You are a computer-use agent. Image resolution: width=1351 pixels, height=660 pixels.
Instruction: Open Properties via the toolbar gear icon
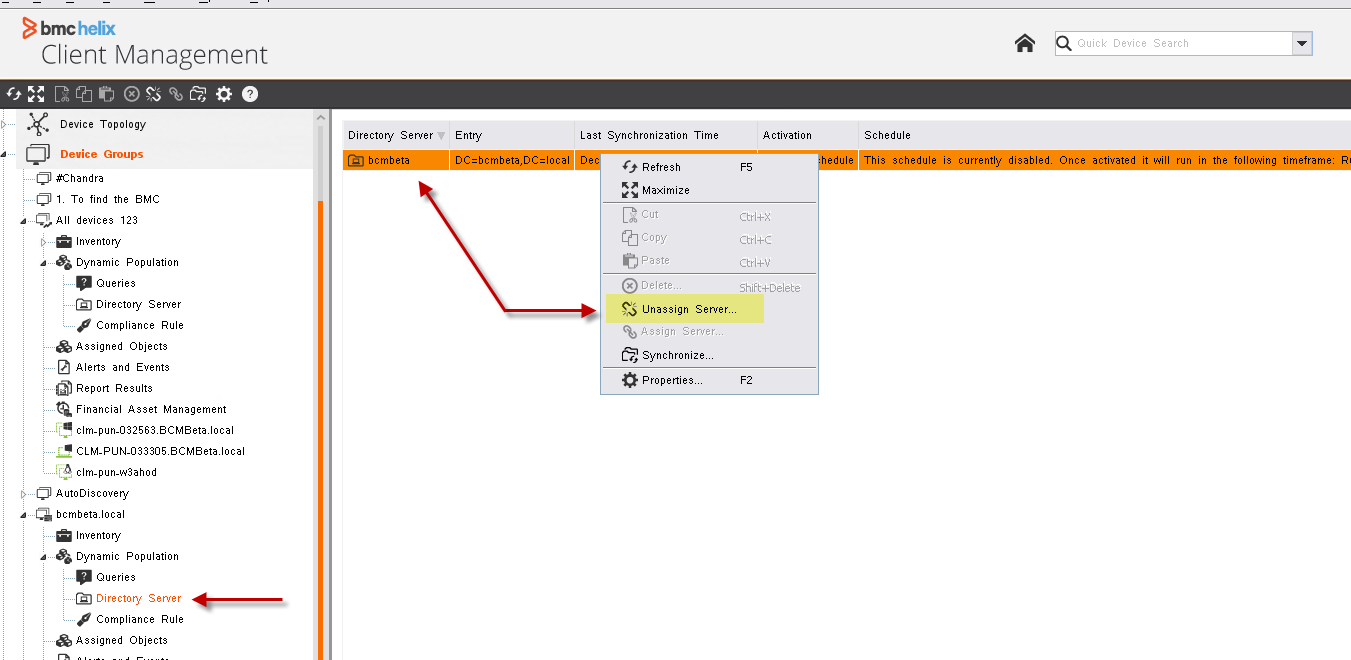(x=224, y=94)
